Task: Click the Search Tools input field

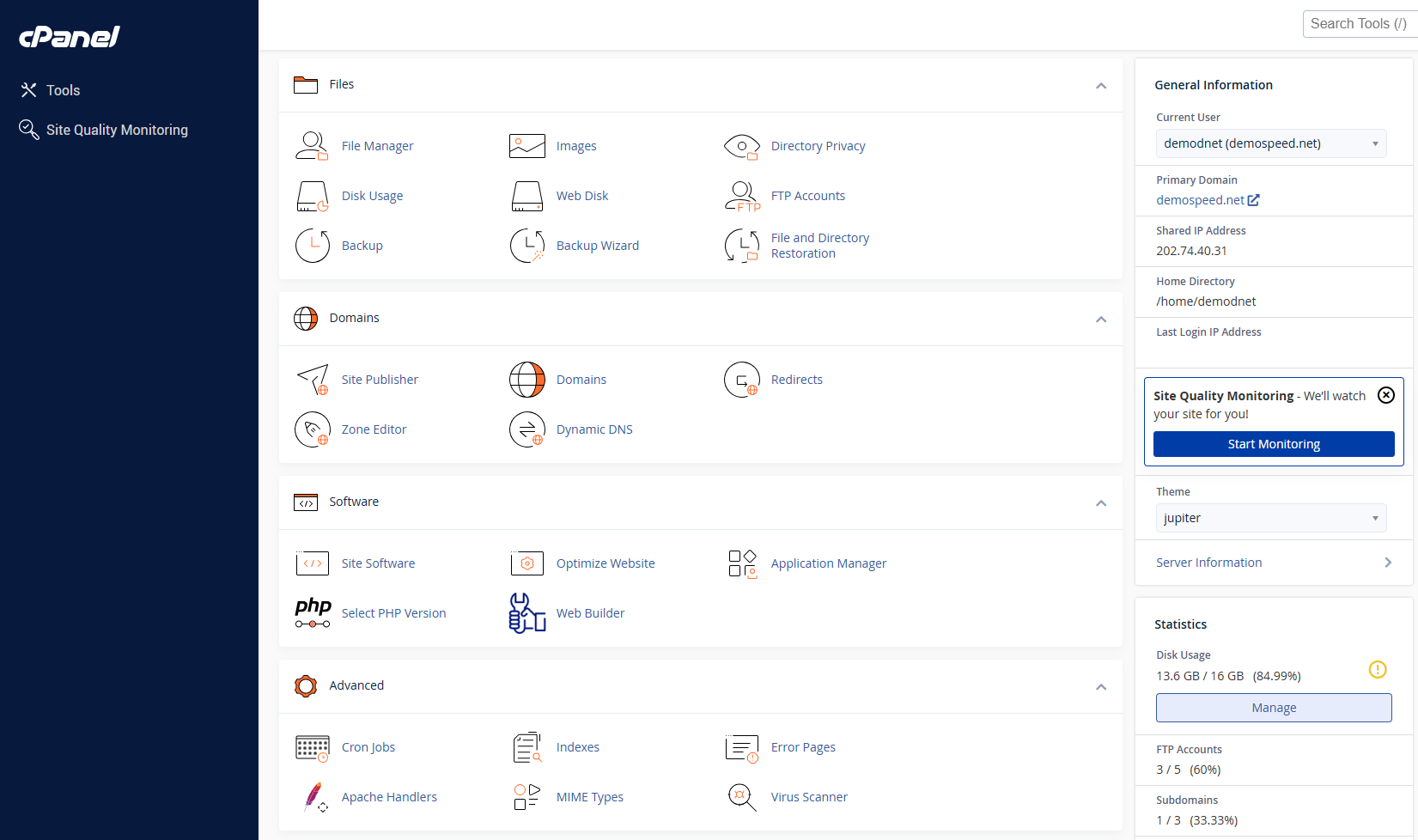Action: tap(1359, 24)
